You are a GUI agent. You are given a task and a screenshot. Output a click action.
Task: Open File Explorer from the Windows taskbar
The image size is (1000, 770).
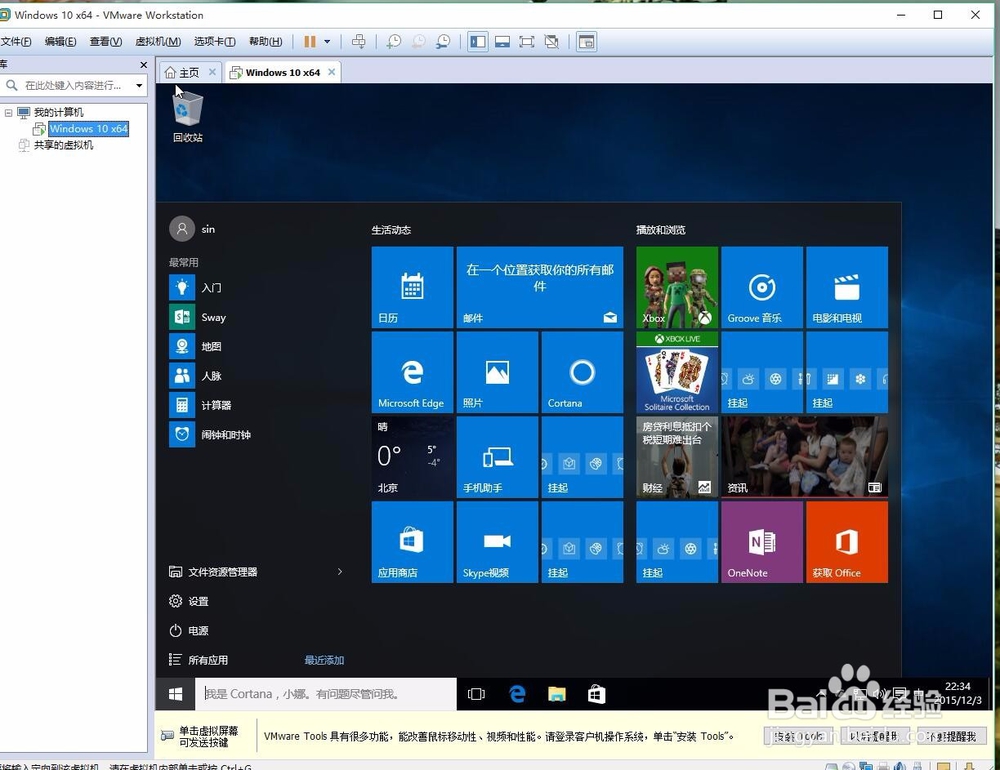557,693
